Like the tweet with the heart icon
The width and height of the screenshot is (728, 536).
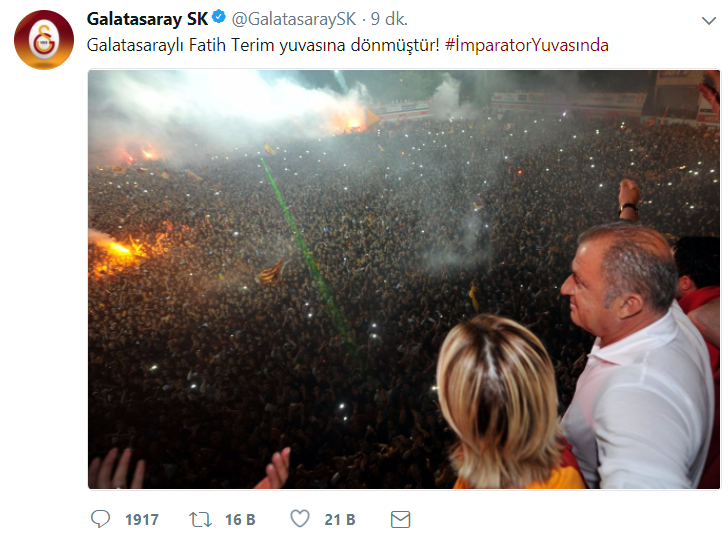pyautogui.click(x=300, y=519)
